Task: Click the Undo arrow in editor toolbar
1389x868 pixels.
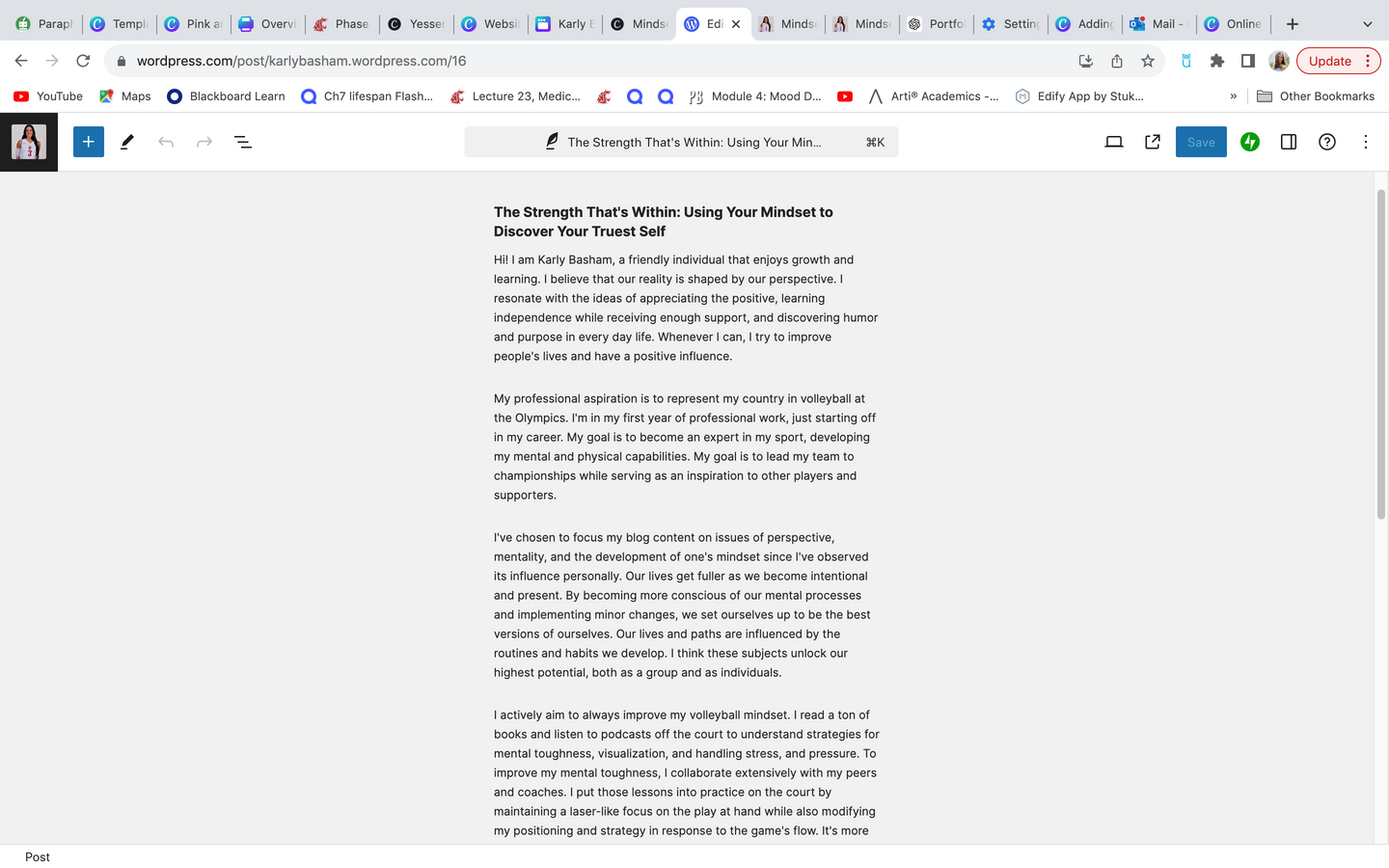Action: point(166,142)
